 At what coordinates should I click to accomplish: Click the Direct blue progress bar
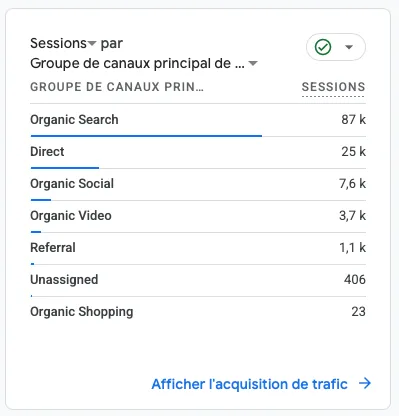[65, 168]
